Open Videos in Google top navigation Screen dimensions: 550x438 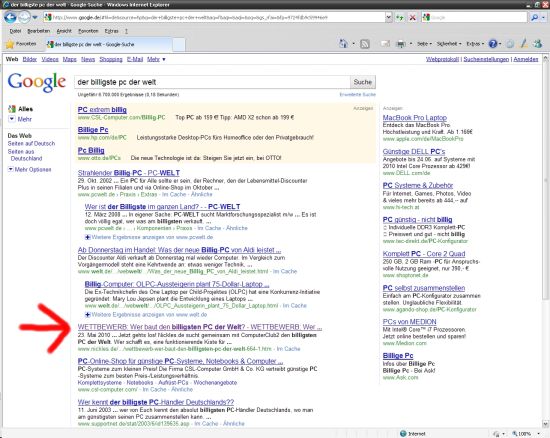tap(50, 59)
